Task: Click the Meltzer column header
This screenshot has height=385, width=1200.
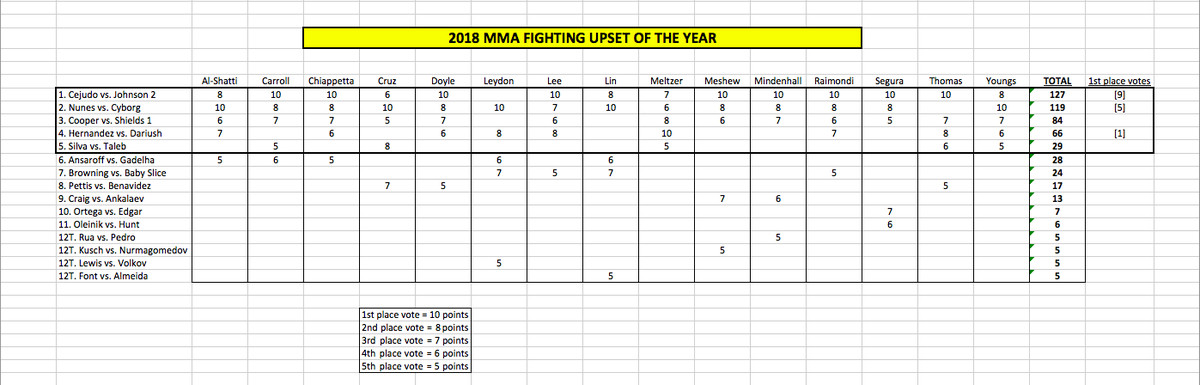Action: point(666,80)
